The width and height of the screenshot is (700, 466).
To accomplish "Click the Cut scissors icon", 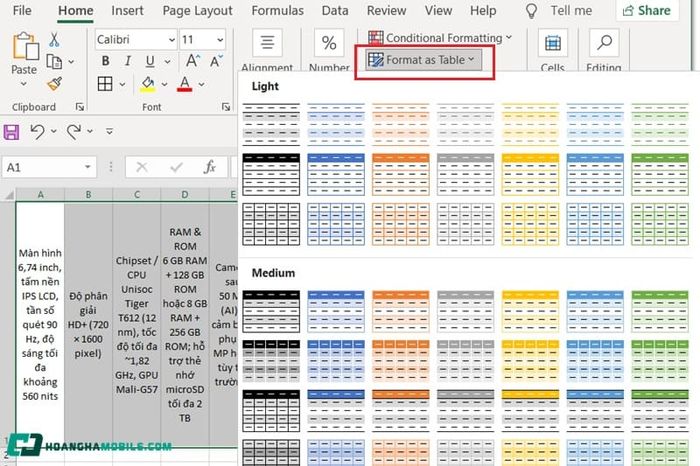I will (x=54, y=40).
